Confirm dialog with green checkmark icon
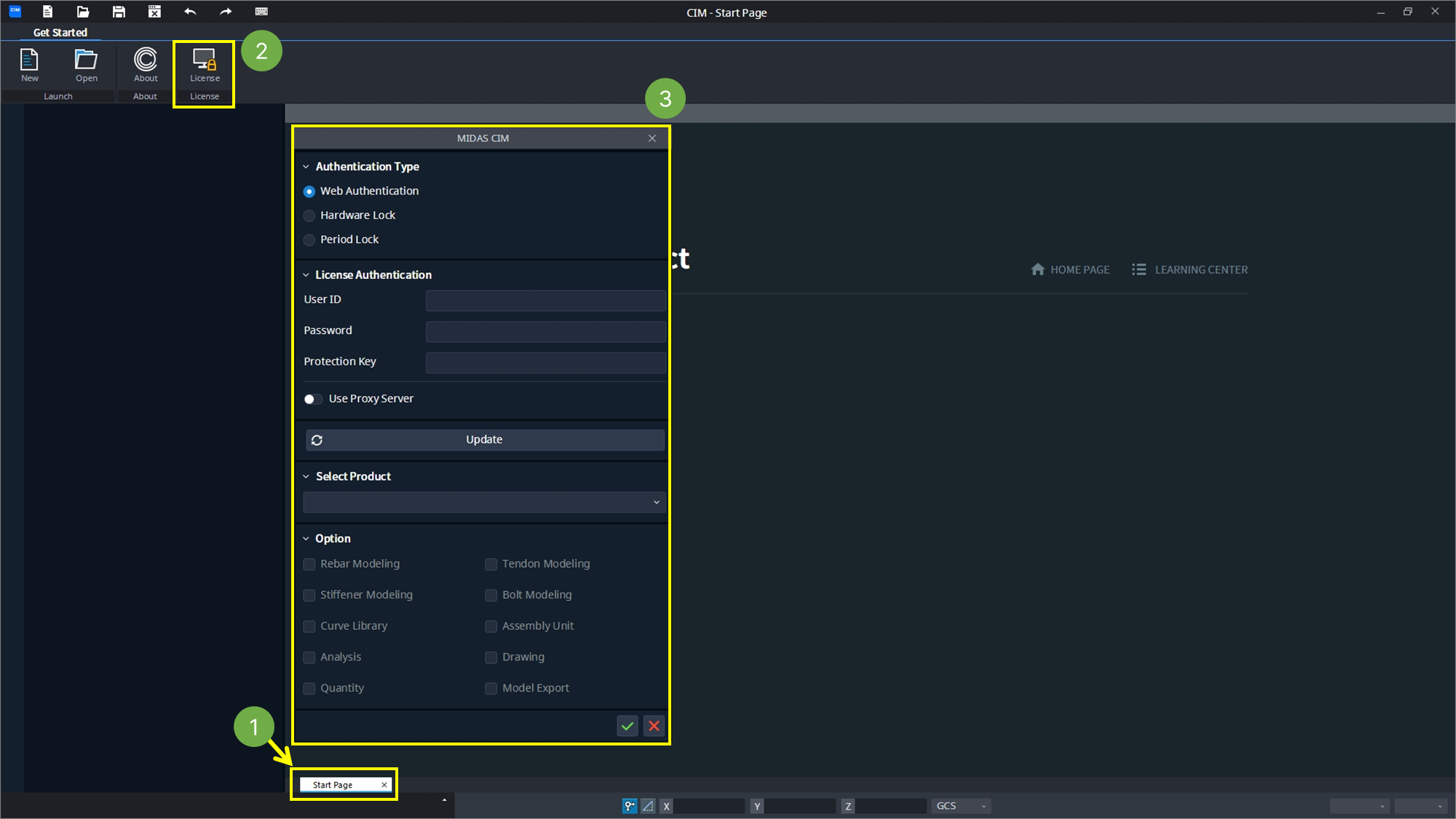The image size is (1456, 819). click(x=627, y=726)
